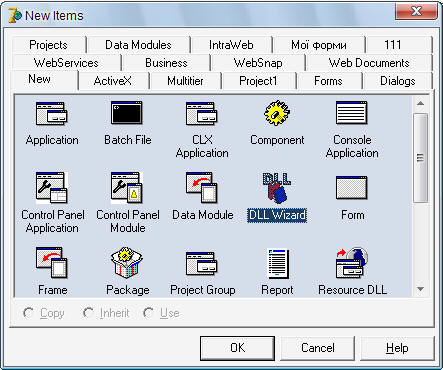443x370 pixels.
Task: Click the 'Console Application' label text
Action: [x=352, y=146]
